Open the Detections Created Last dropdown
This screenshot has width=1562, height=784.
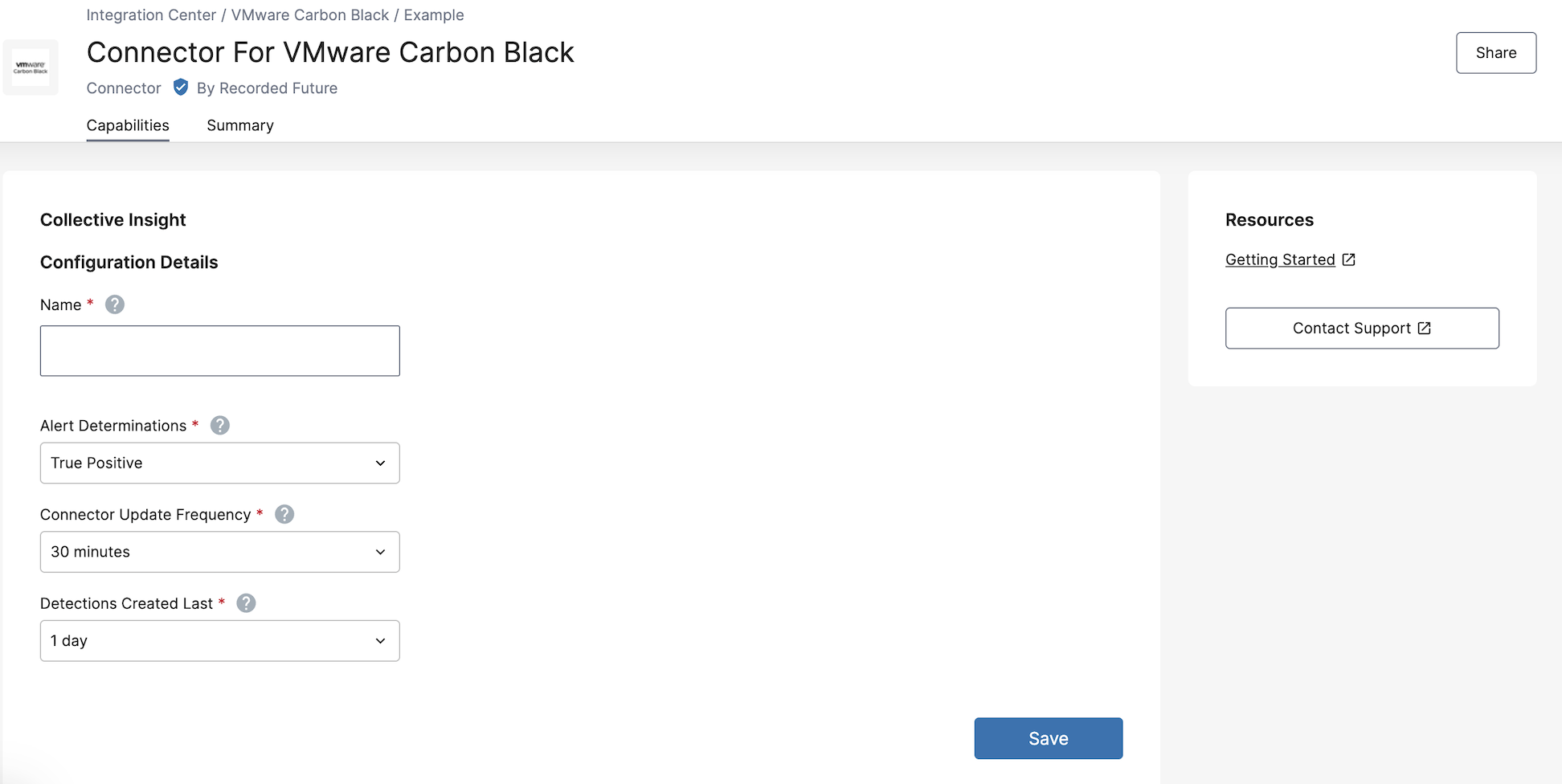[219, 641]
